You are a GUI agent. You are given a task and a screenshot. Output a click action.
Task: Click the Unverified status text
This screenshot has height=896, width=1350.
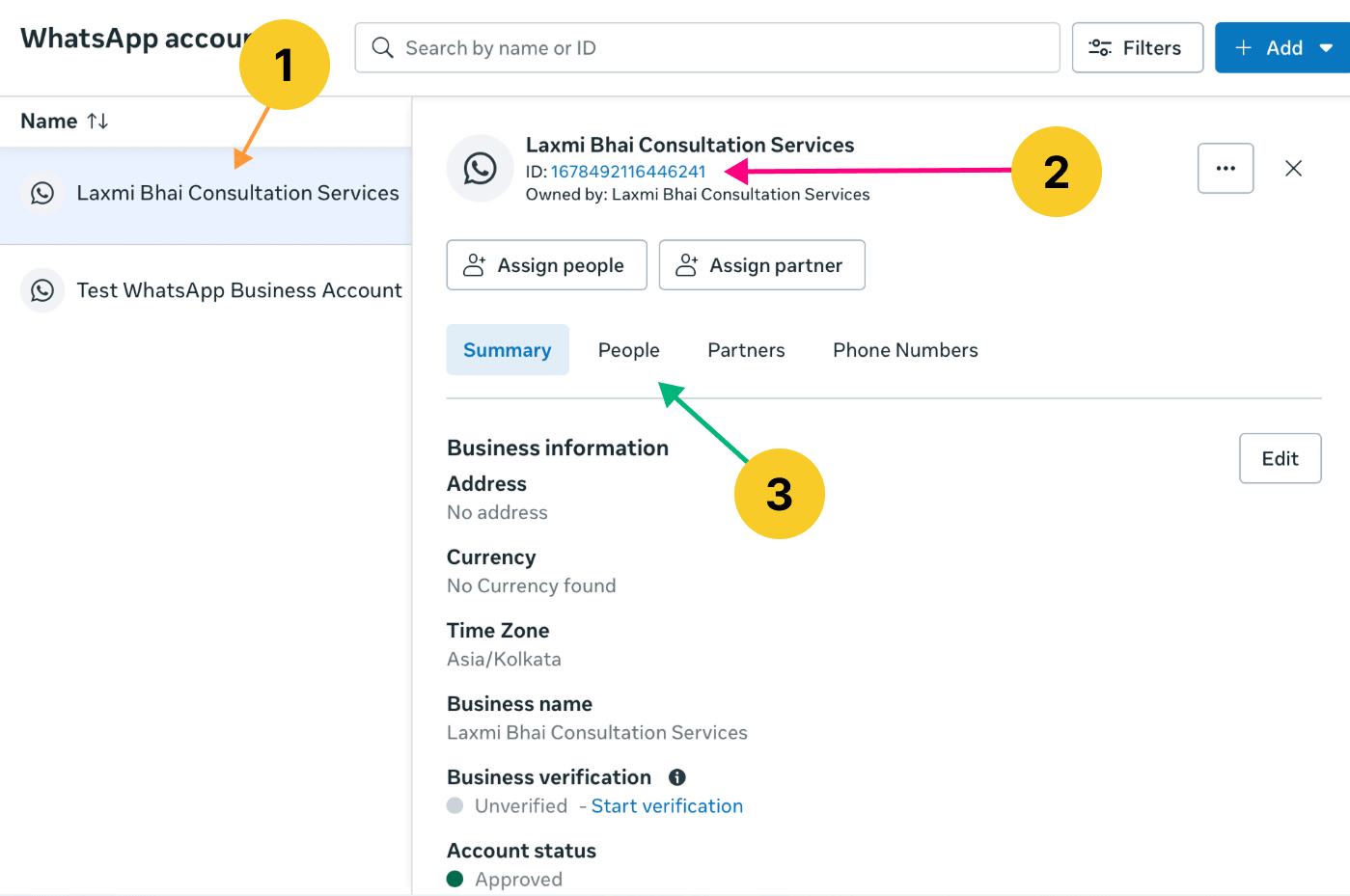click(521, 806)
